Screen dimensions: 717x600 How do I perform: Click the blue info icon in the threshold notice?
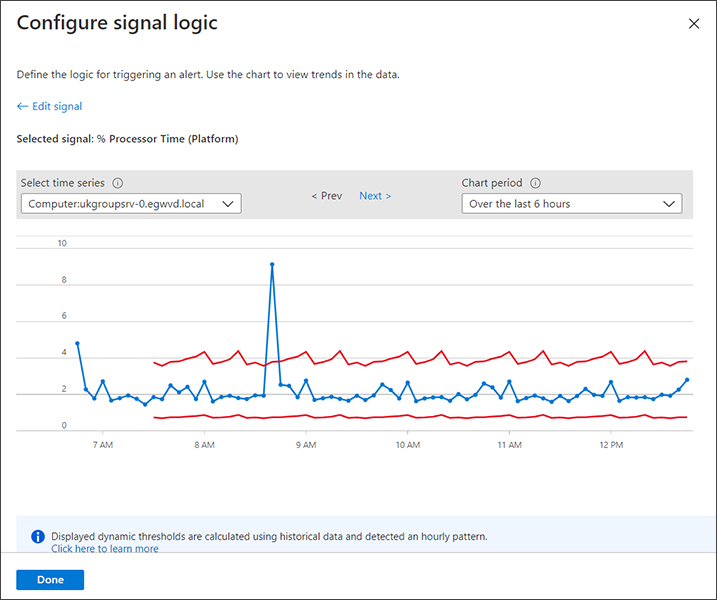pyautogui.click(x=38, y=536)
